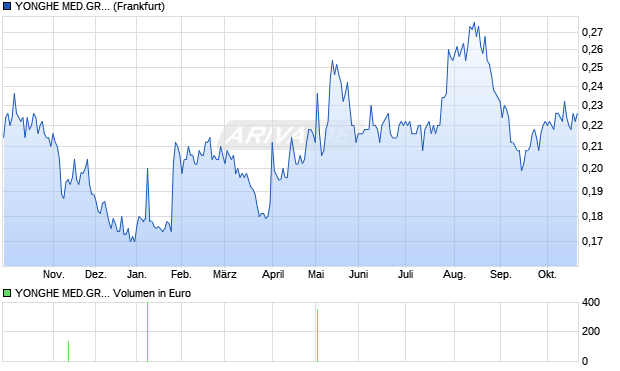This screenshot has width=620, height=371.
Task: Click the 0,21 price axis value
Action: 592,146
